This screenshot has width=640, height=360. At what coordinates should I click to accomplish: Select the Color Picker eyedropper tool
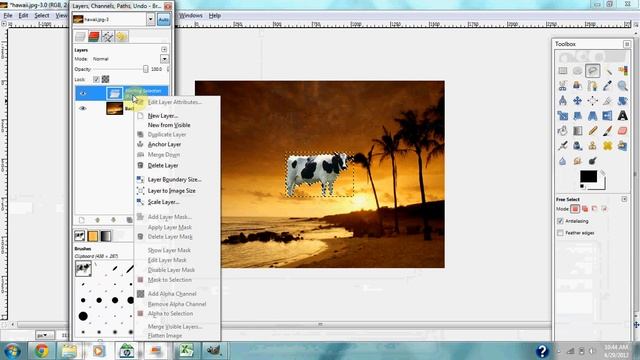coord(608,86)
